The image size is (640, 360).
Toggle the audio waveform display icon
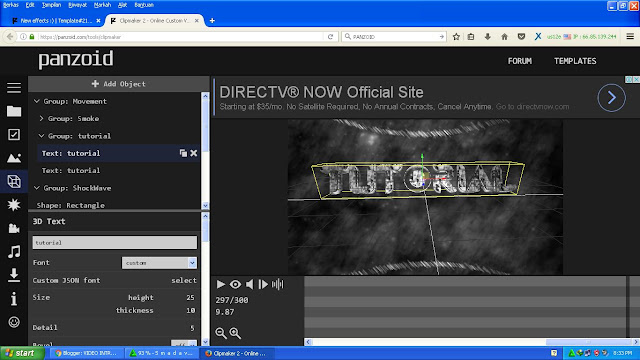pos(278,284)
